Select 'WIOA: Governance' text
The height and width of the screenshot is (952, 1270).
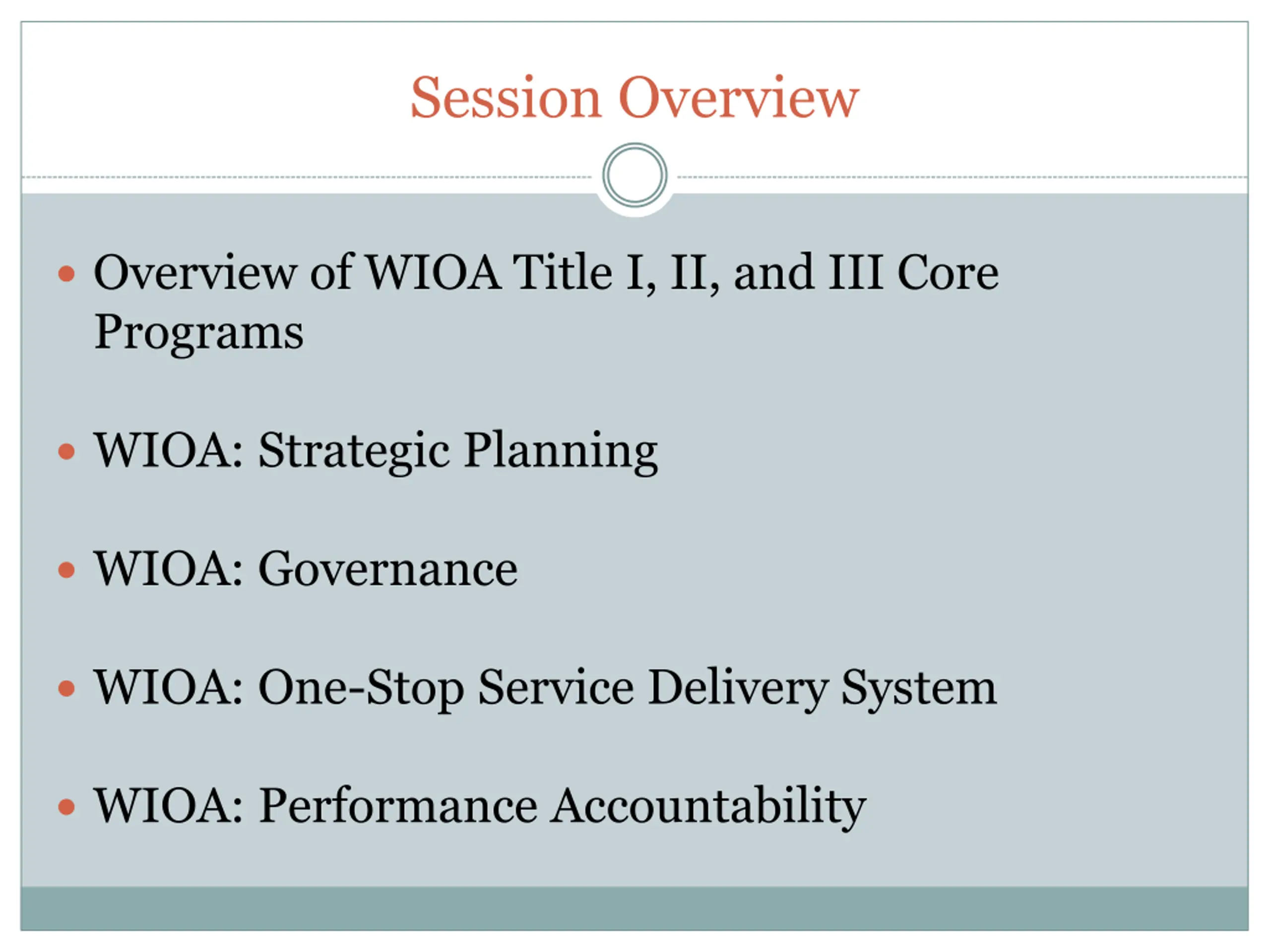[x=306, y=569]
